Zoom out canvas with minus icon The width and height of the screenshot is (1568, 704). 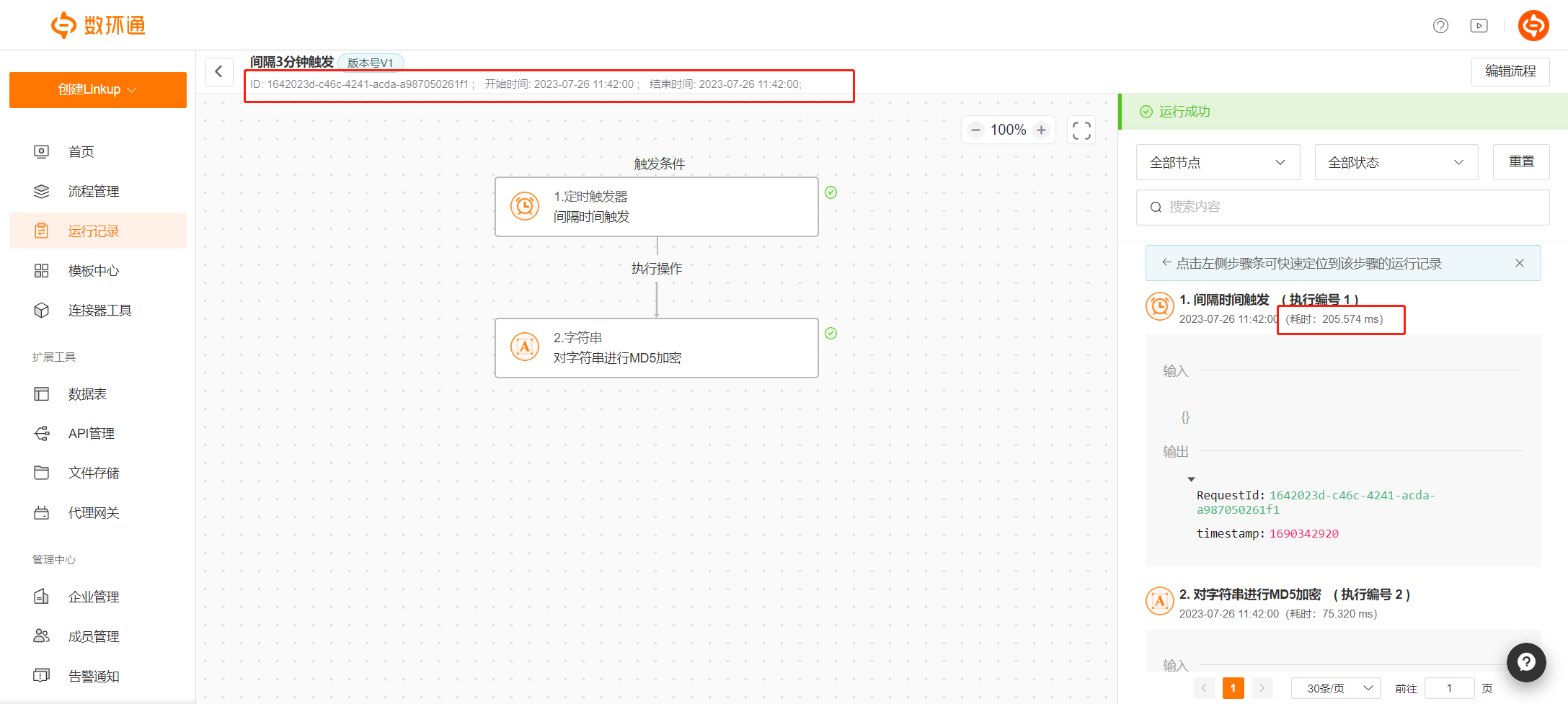[x=975, y=130]
